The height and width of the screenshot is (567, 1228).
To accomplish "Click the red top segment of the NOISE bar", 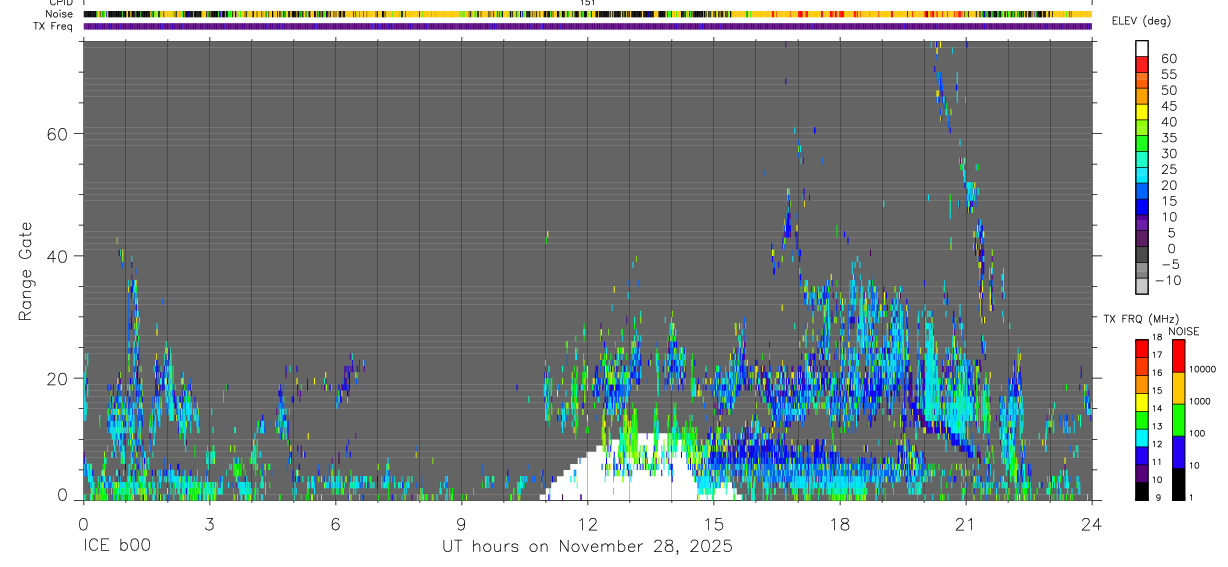I will 1178,356.
